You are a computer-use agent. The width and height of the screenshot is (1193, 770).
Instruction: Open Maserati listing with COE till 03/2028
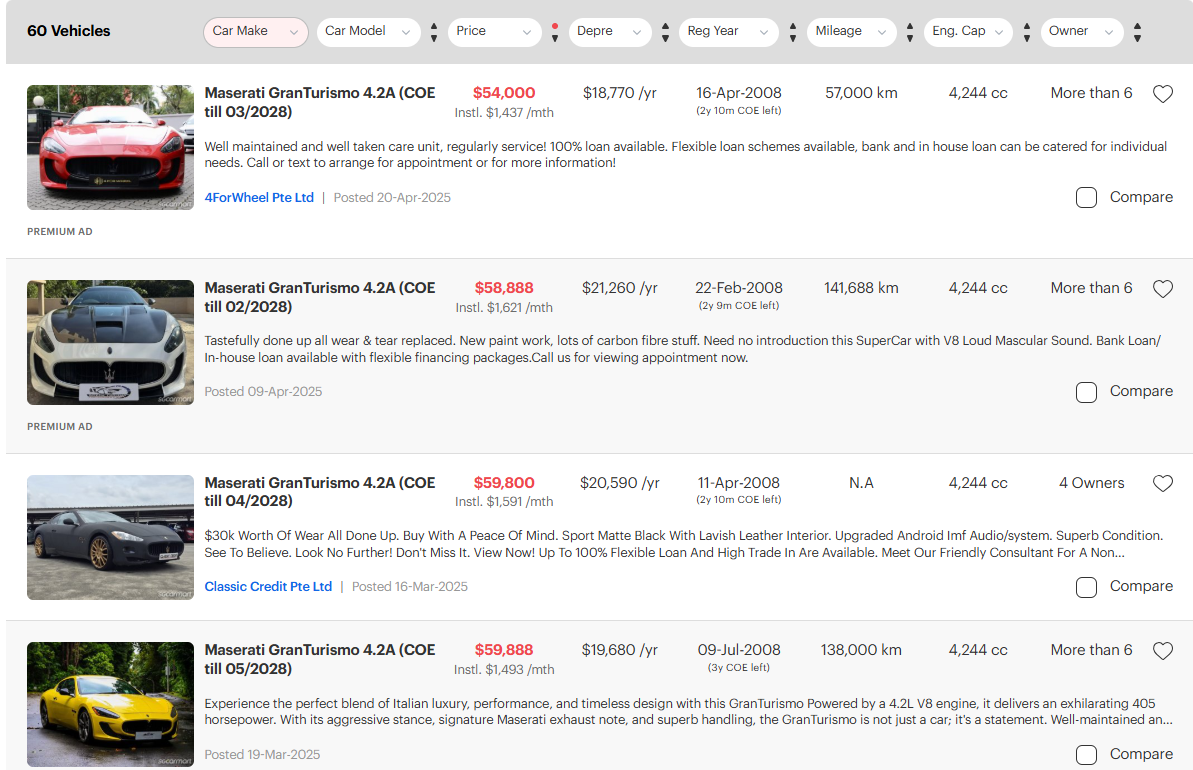320,102
